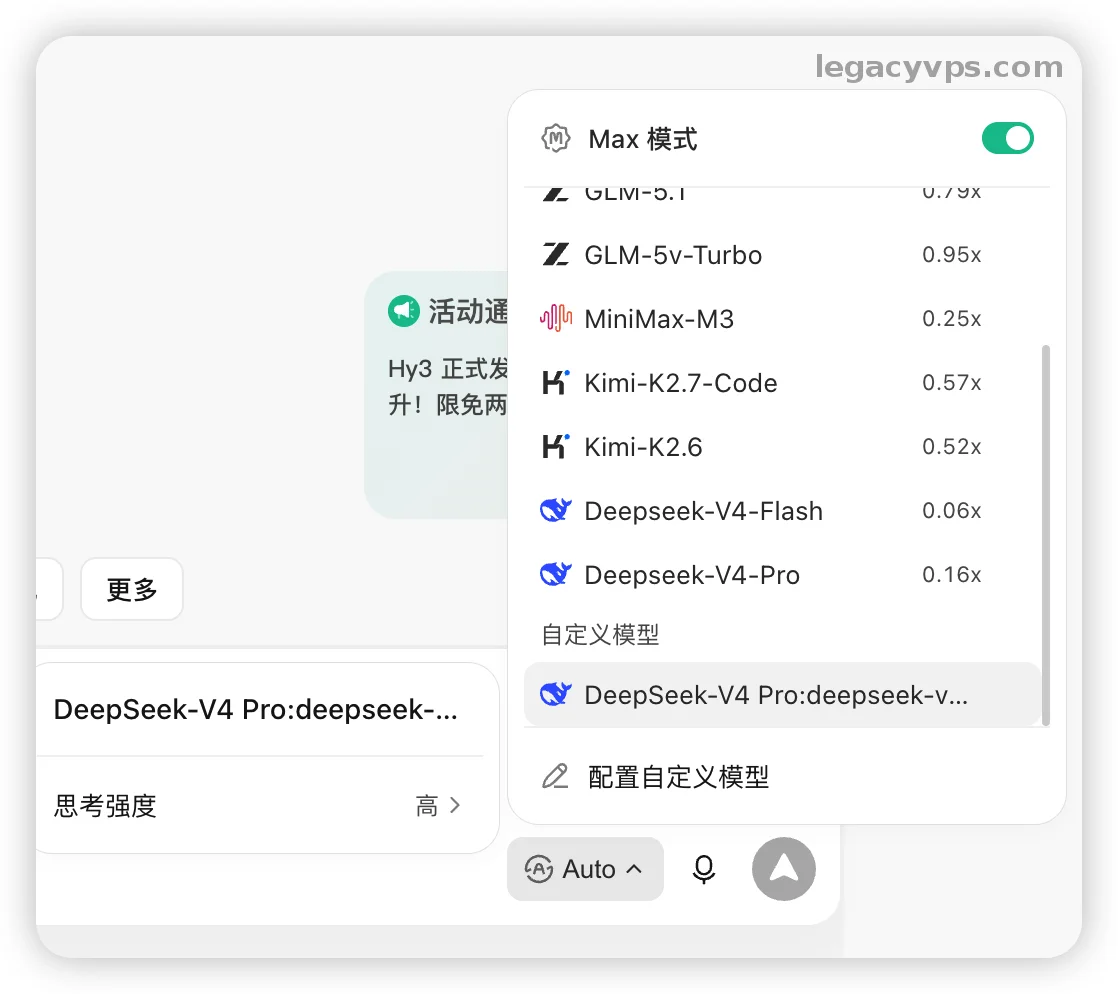Click the model list vertical scrollbar
Image resolution: width=1118 pixels, height=994 pixels.
[x=1046, y=535]
